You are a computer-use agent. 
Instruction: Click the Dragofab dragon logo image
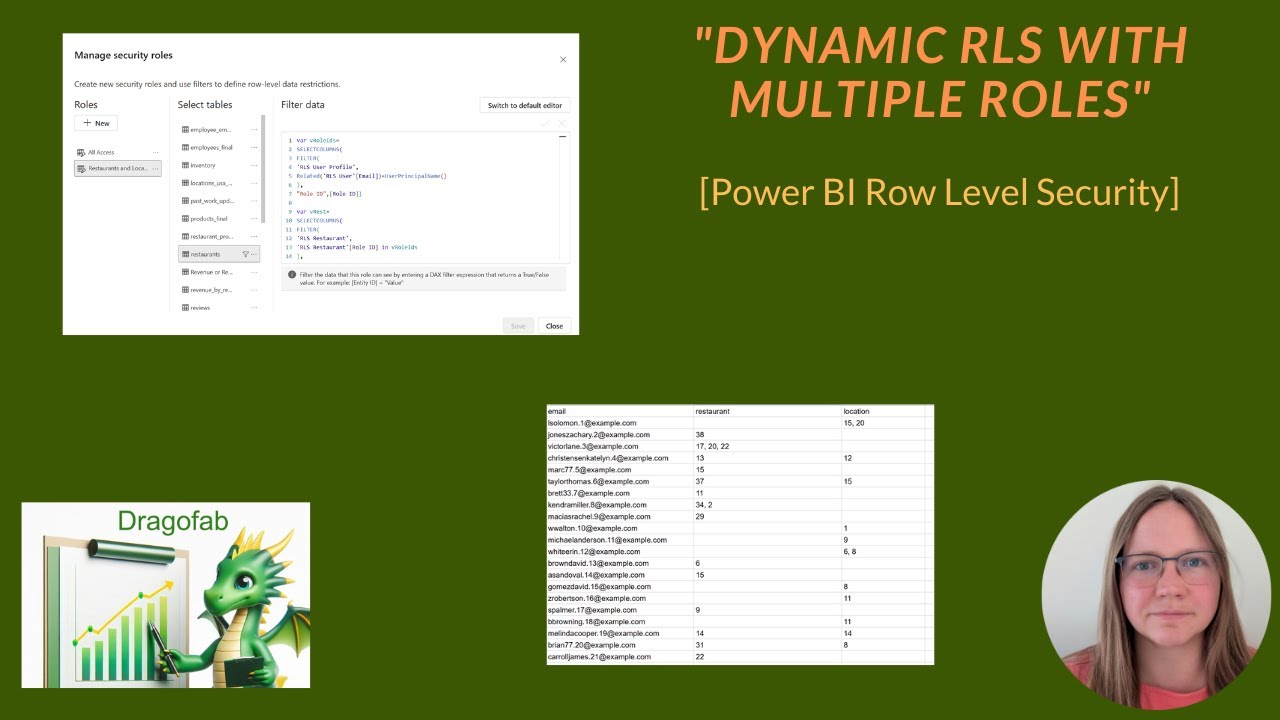coord(166,595)
